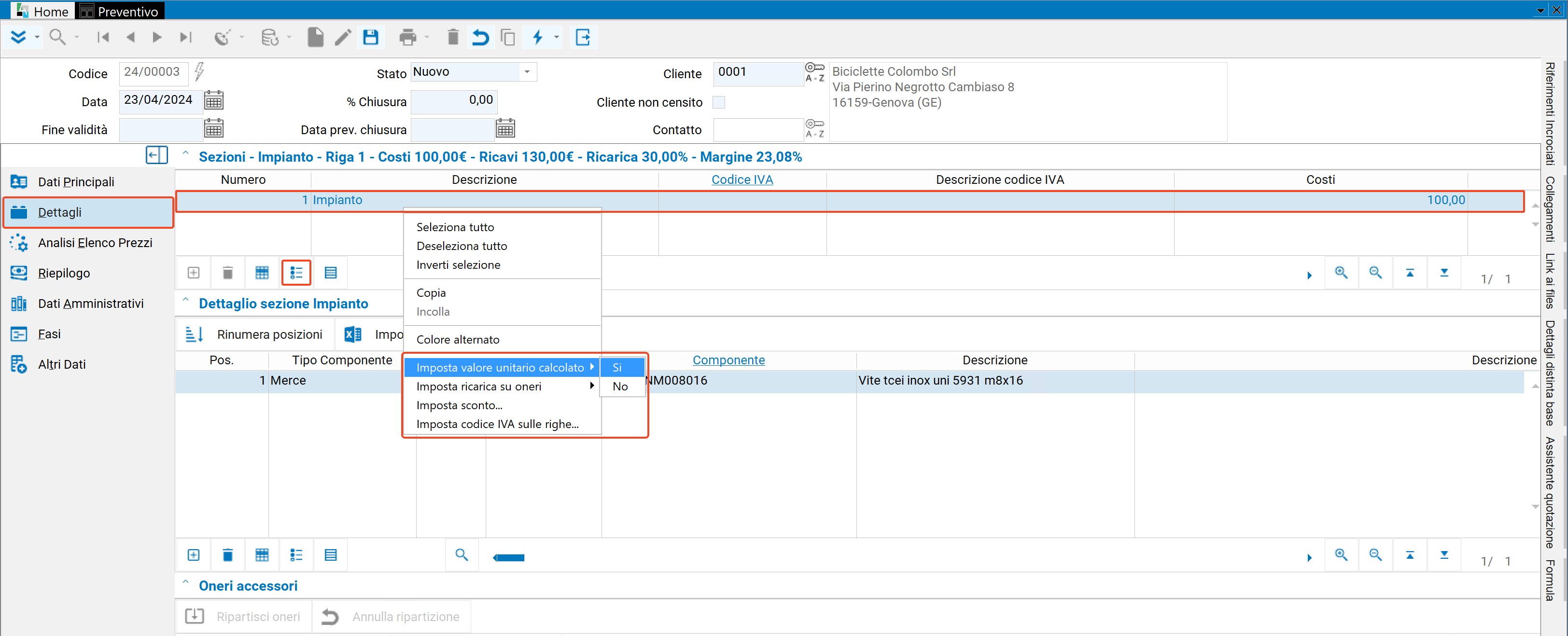Click the Codice IVA column link
This screenshot has width=1568, height=636.
(x=742, y=180)
